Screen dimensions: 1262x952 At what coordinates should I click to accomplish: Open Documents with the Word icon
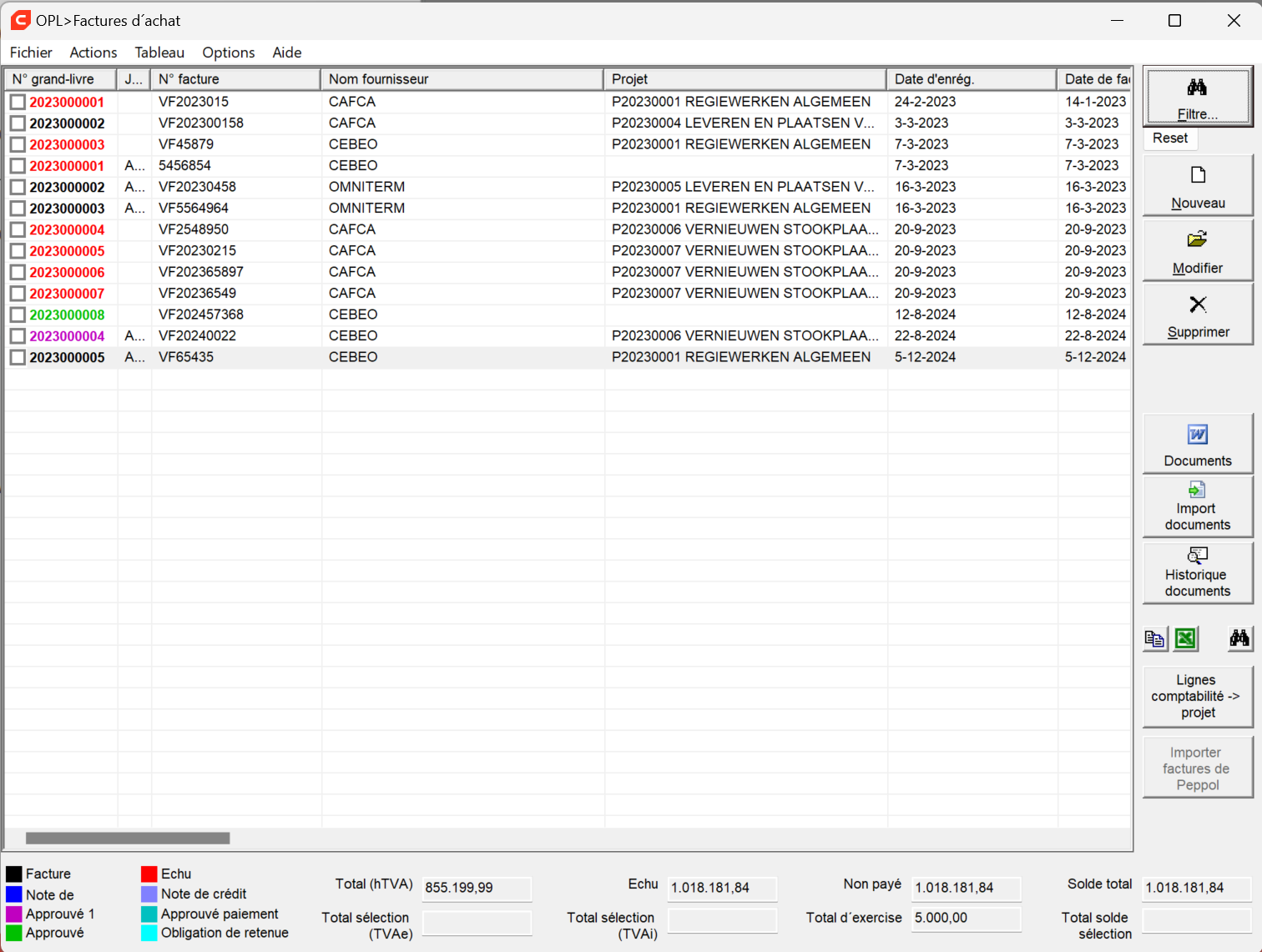1197,445
